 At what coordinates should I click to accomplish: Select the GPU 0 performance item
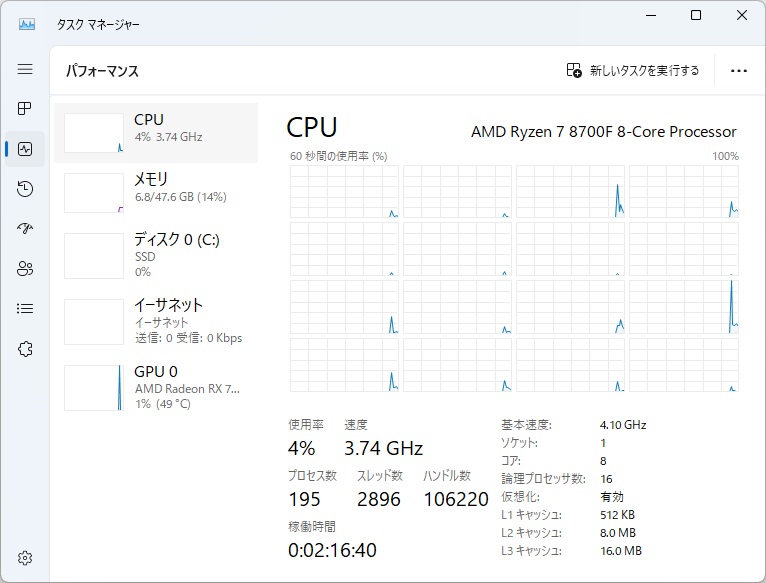coord(156,388)
